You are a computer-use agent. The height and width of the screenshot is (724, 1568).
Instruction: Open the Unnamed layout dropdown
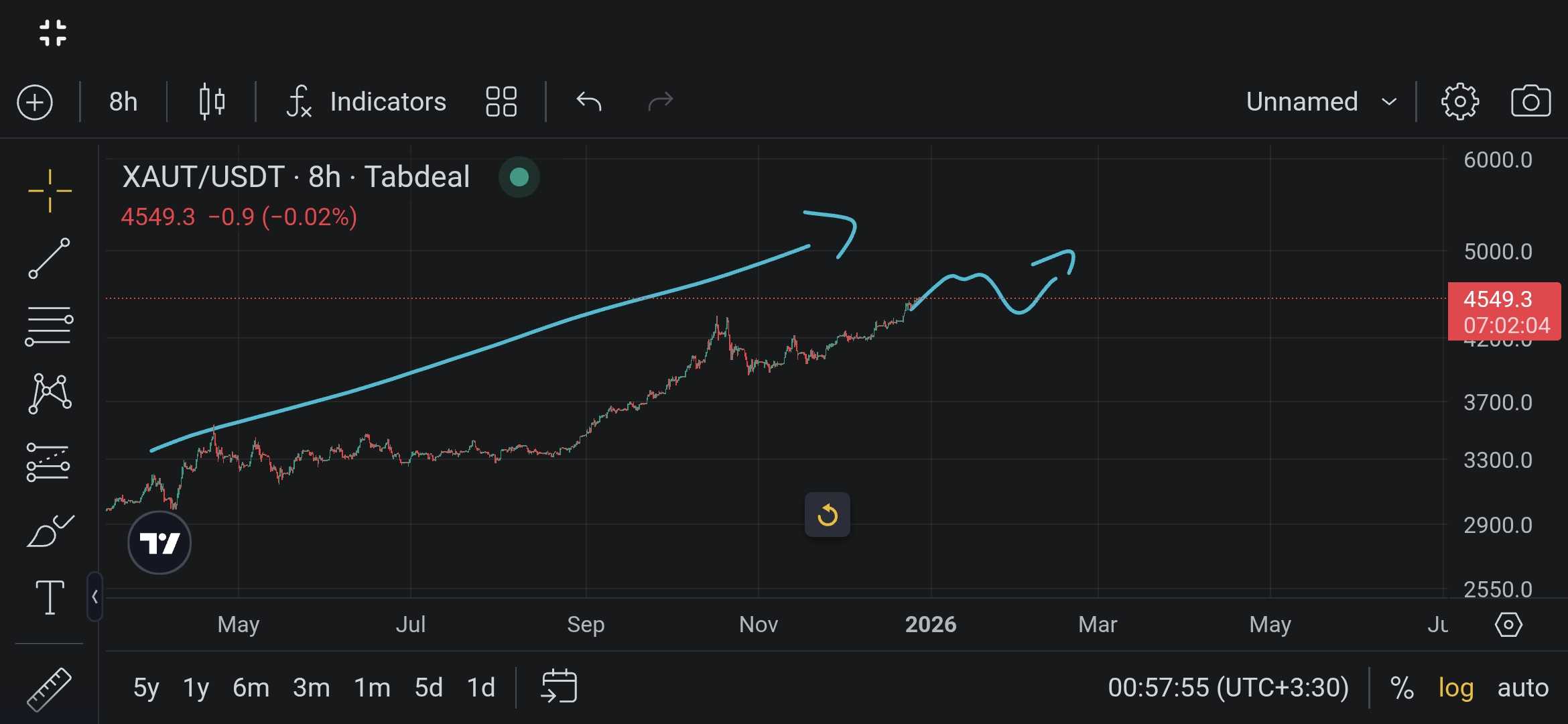[1321, 102]
